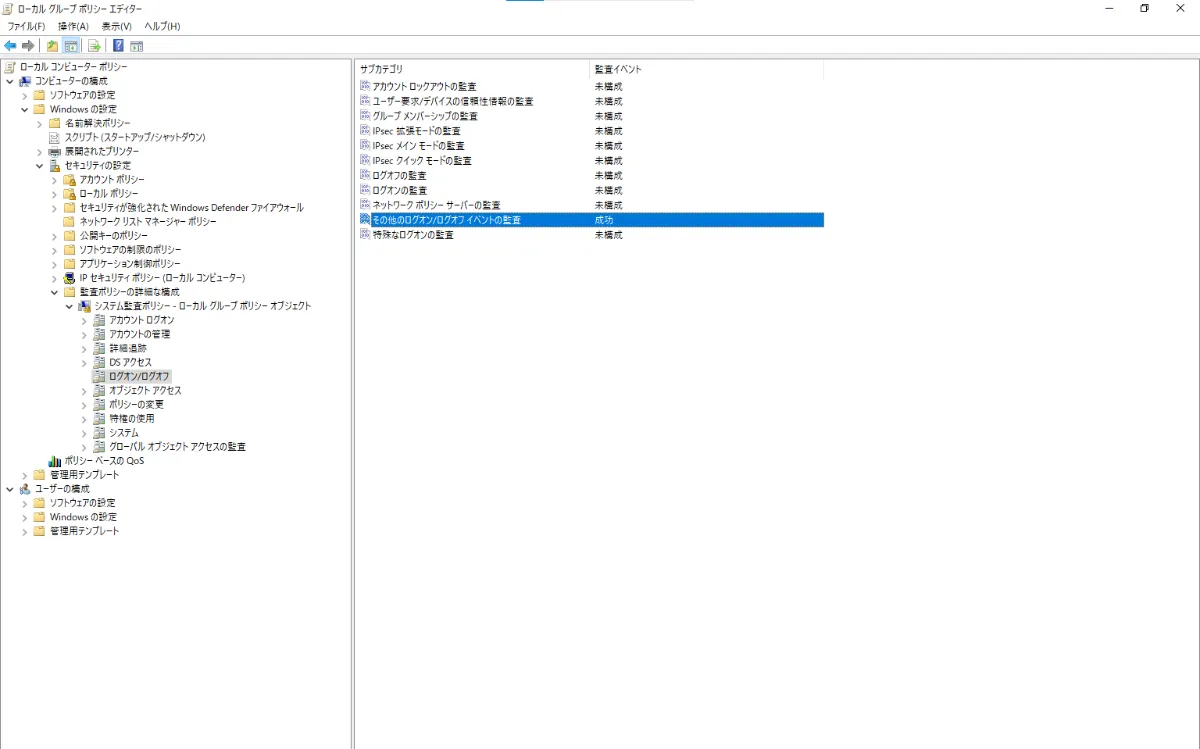Click the IP セキュリティ ポリシー network icon
1200x749 pixels.
pyautogui.click(x=70, y=277)
